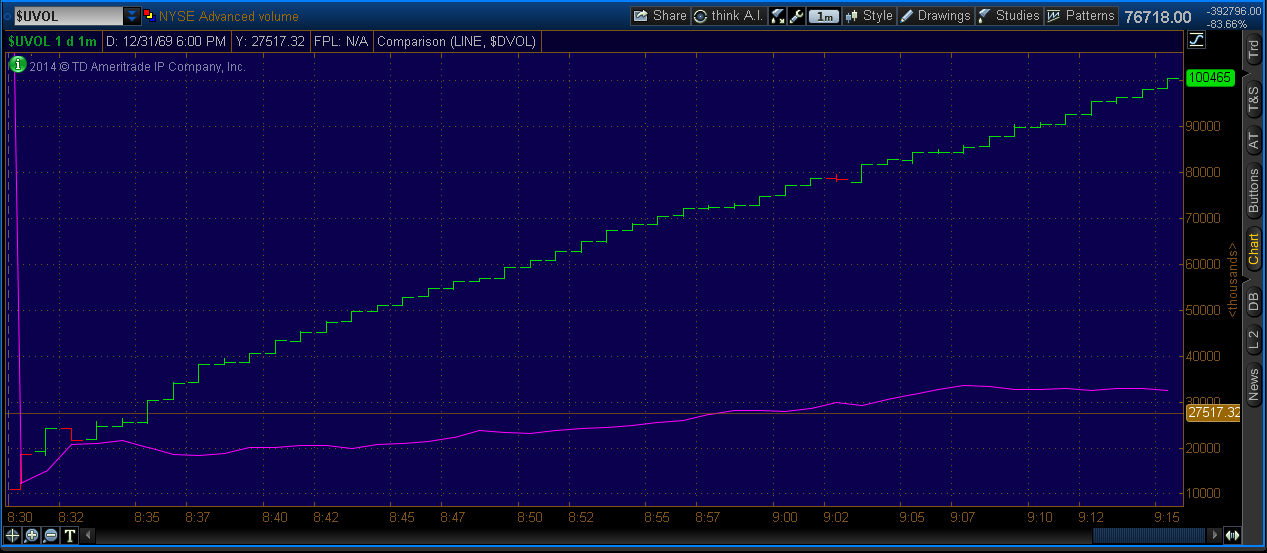Image resolution: width=1267 pixels, height=553 pixels.
Task: Click the 8:30 time axis label
Action: [x=20, y=517]
